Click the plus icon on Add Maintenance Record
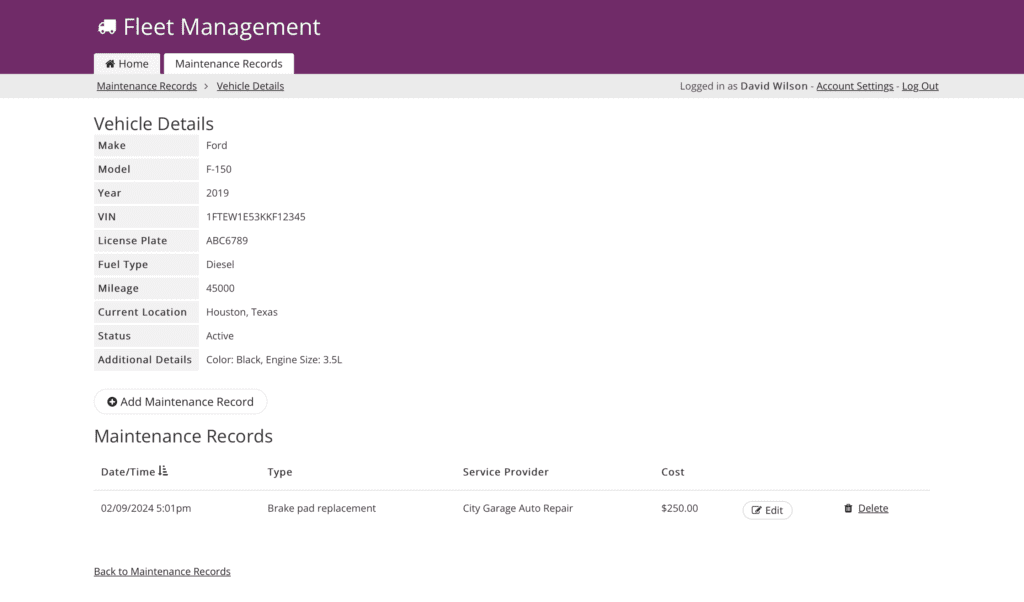Image resolution: width=1024 pixels, height=602 pixels. (x=112, y=402)
